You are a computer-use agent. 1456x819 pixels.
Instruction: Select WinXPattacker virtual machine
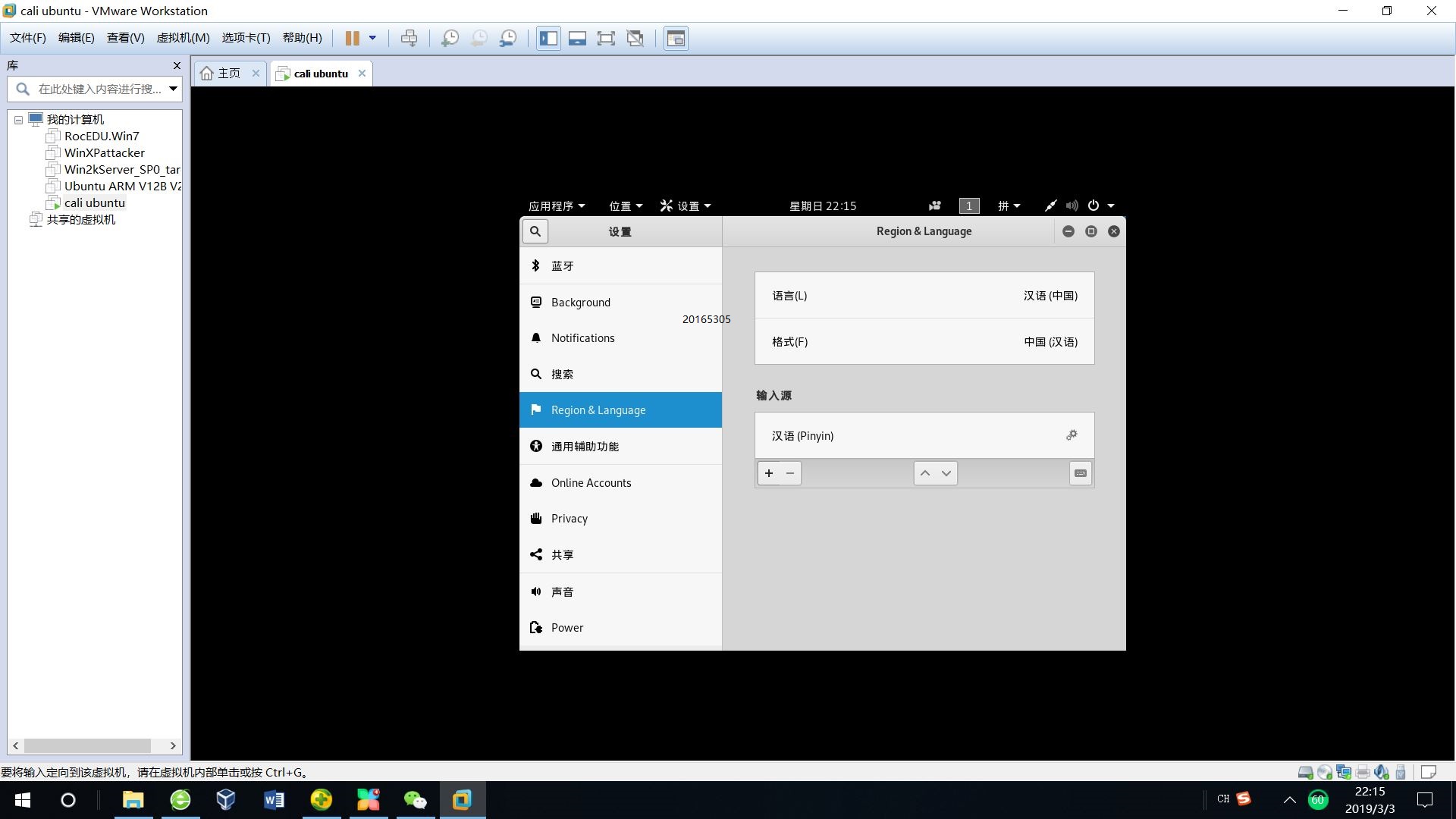[105, 152]
